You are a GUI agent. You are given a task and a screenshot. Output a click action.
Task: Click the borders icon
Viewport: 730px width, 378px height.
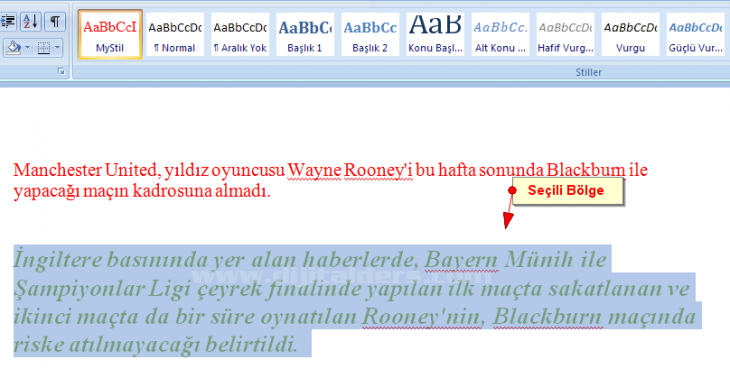[44, 47]
